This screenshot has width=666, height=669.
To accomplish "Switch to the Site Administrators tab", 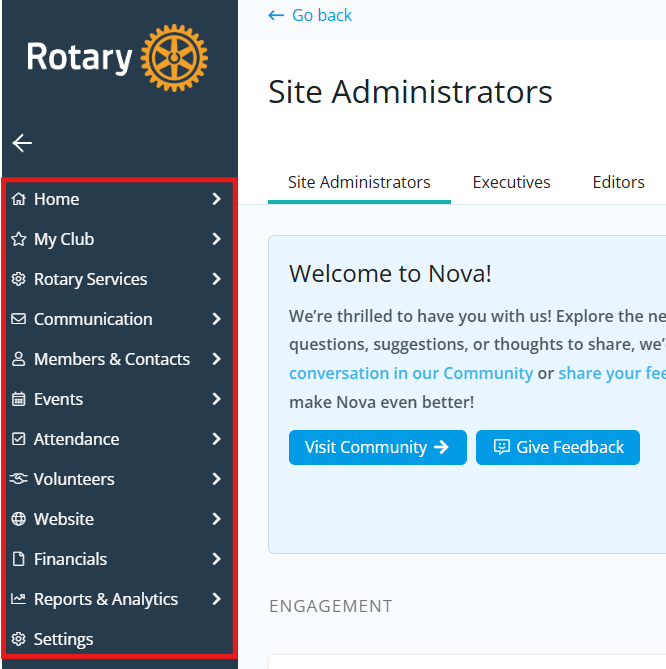I will [x=359, y=183].
